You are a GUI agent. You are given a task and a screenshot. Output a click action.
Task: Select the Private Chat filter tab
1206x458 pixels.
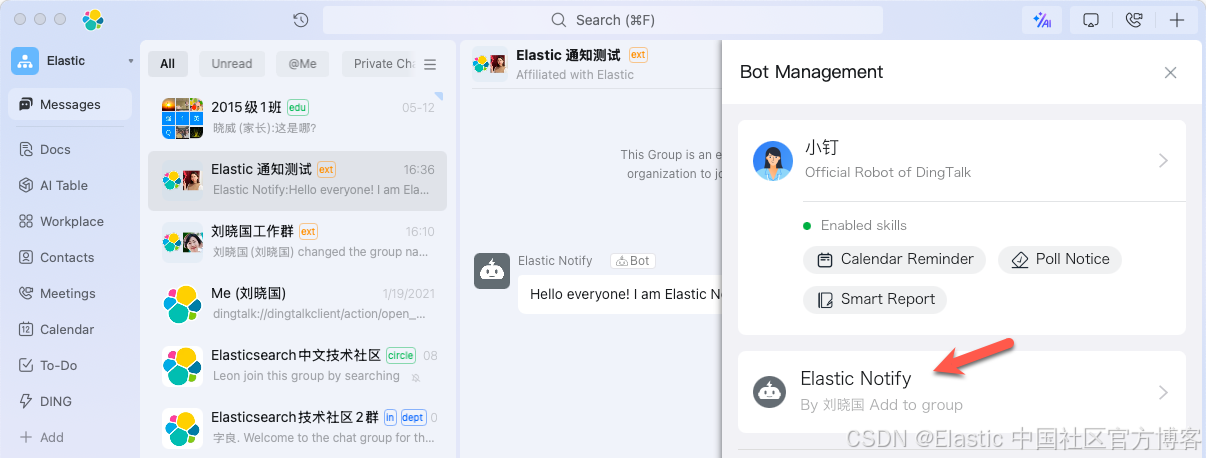click(x=378, y=64)
